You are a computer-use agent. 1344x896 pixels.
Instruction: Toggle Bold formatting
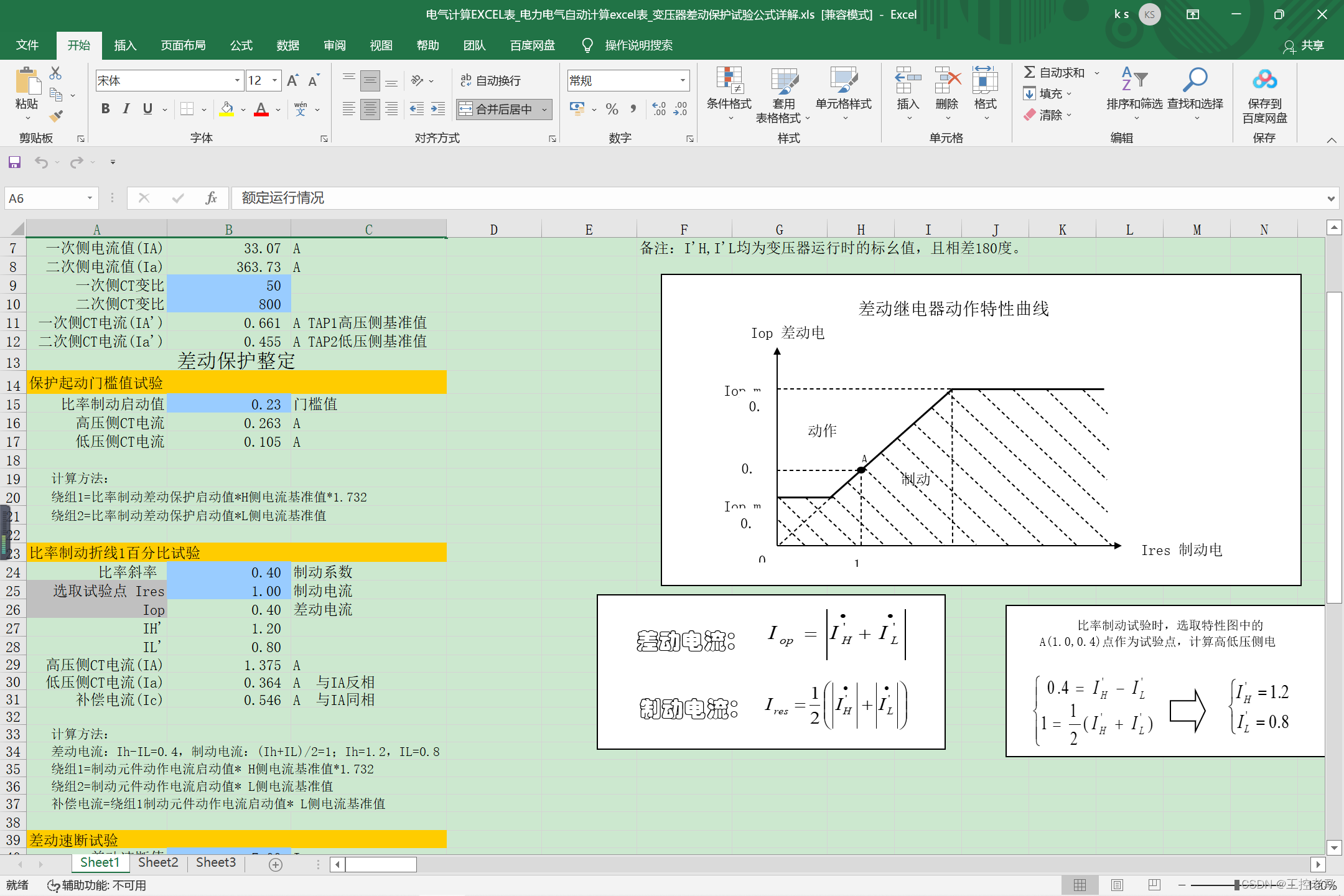click(x=105, y=109)
